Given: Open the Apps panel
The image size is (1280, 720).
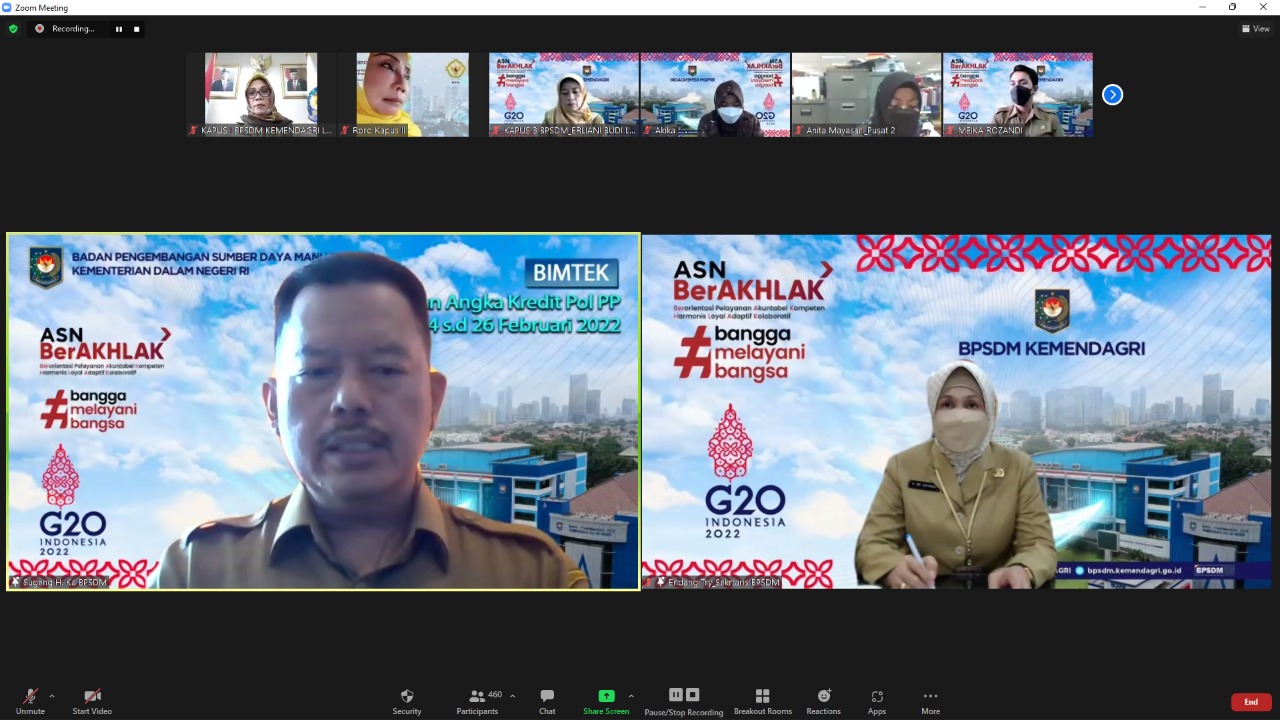Looking at the screenshot, I should 877,701.
